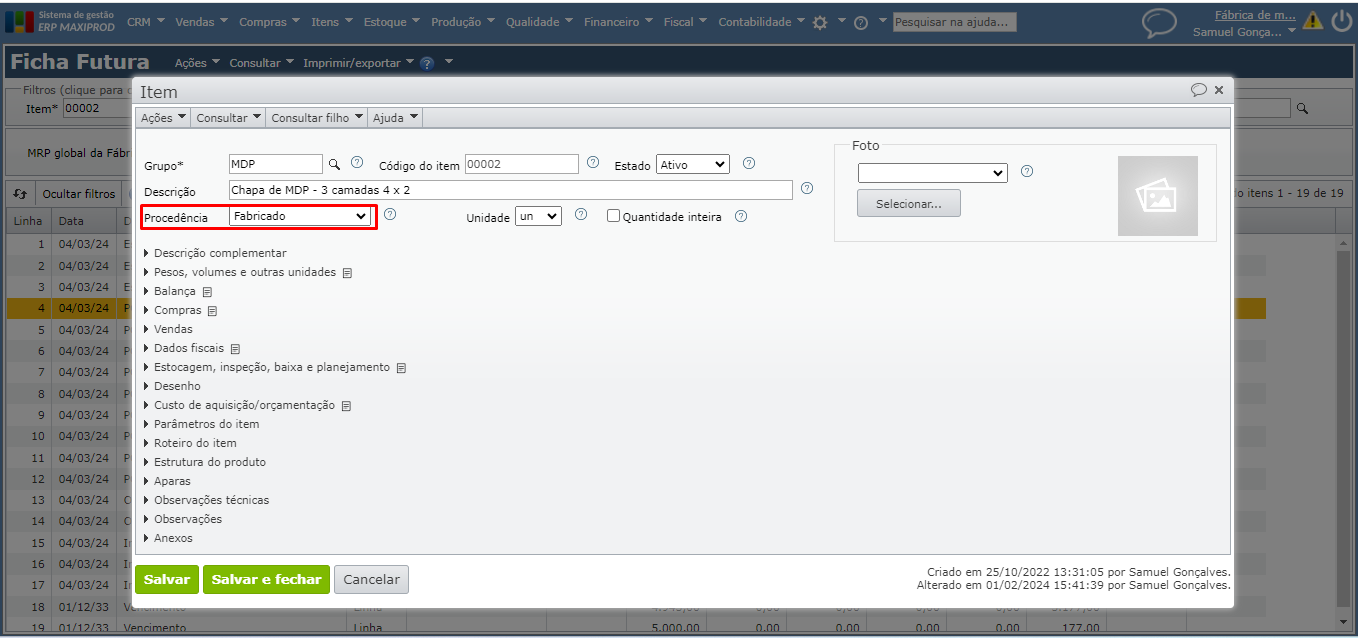Click the Código do item field

[x=522, y=164]
